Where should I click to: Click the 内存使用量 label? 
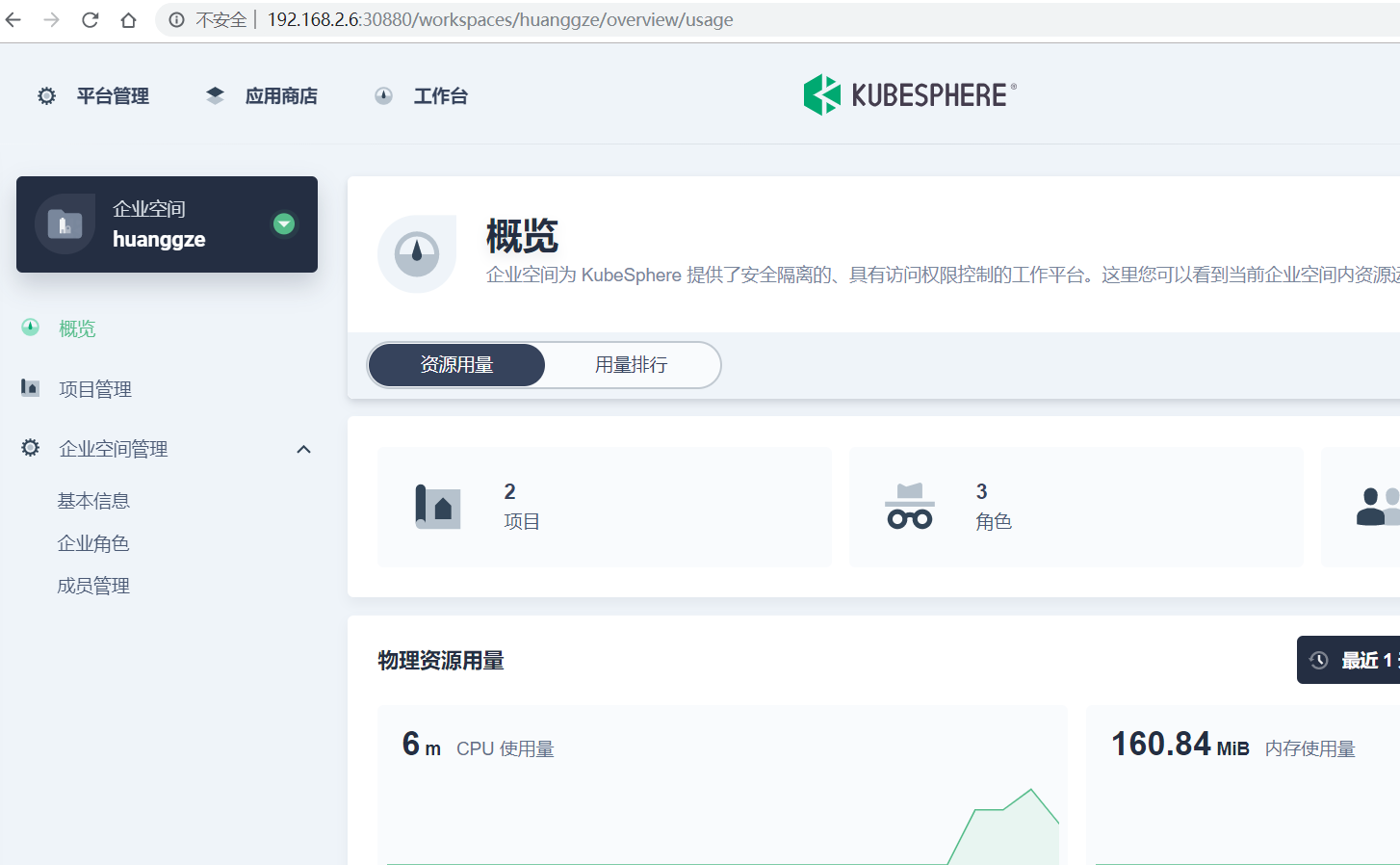1310,749
